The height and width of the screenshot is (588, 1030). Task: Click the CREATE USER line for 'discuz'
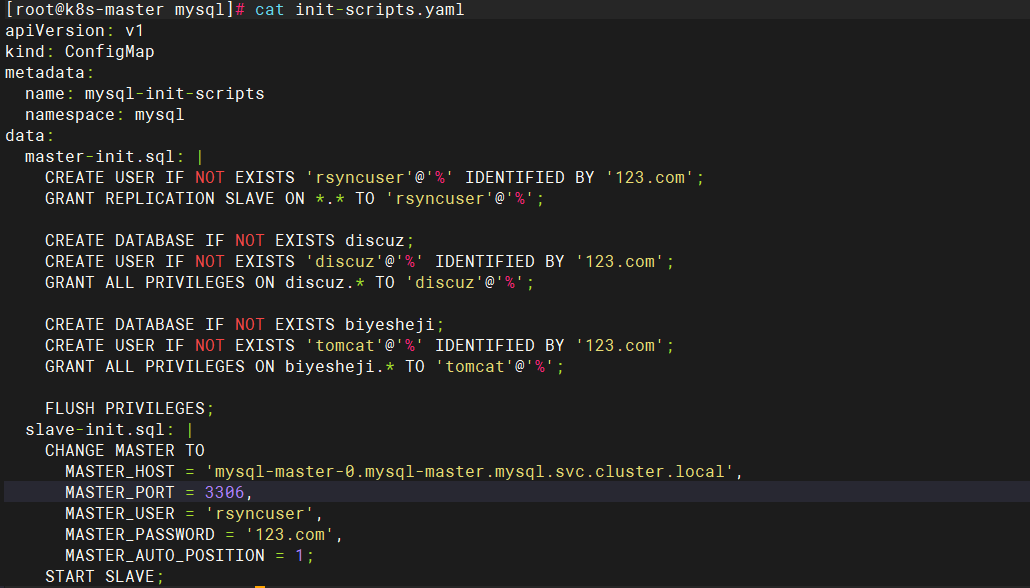(359, 262)
